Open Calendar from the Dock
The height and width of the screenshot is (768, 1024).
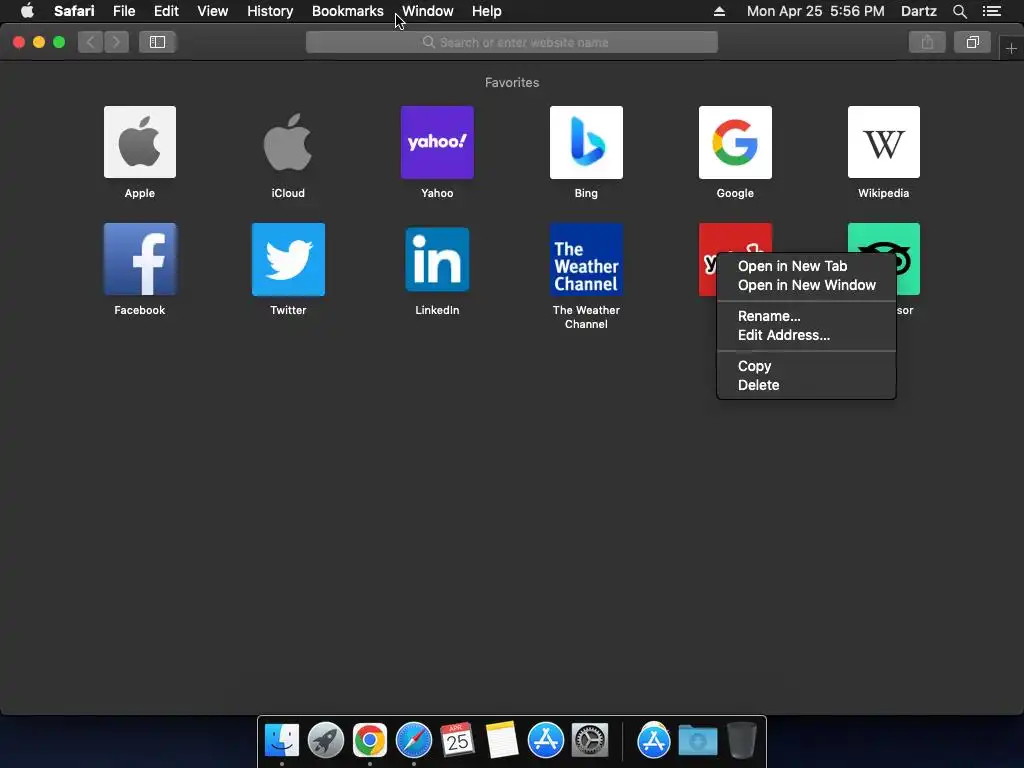coord(457,741)
